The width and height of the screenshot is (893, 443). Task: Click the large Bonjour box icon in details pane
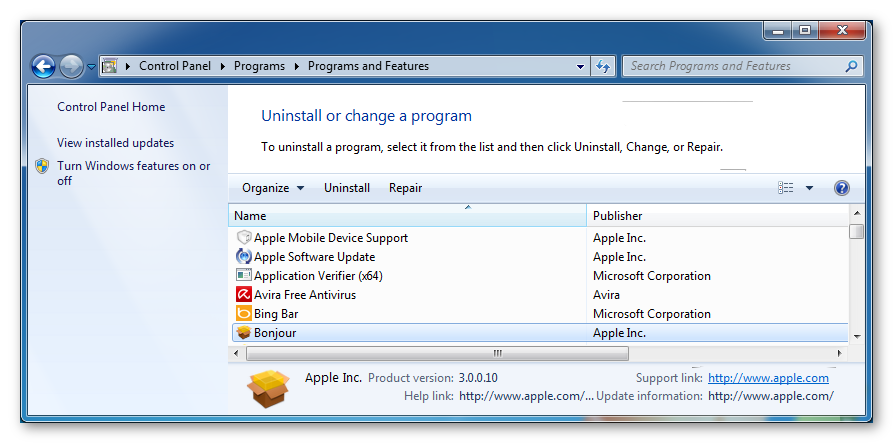coord(268,389)
